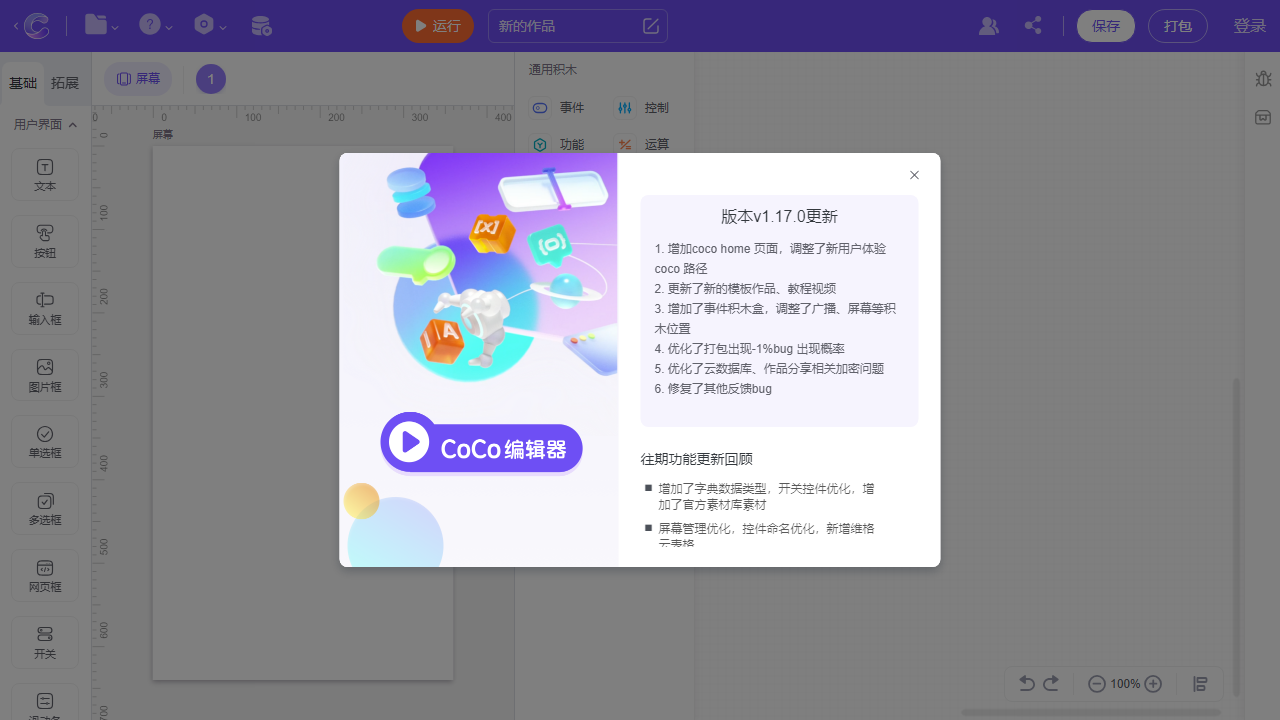Click the 打包 package button
Viewport: 1280px width, 720px height.
1178,26
